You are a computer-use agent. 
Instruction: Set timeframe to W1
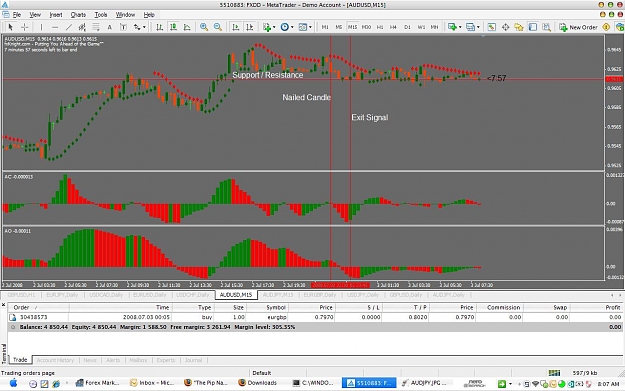[421, 27]
